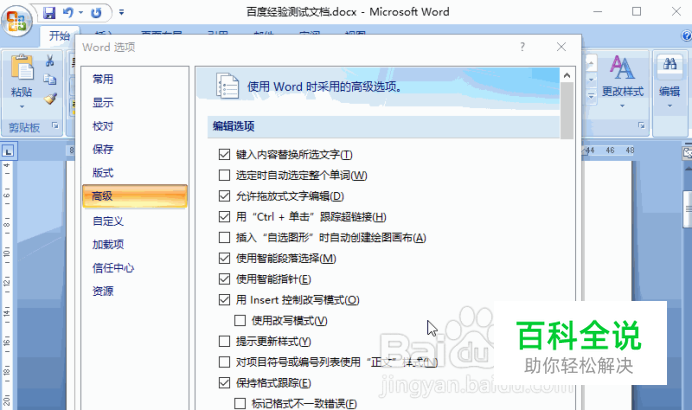Screen dimensions: 692x410
Task: Expand the Paste dropdown arrow
Action: tap(22, 106)
